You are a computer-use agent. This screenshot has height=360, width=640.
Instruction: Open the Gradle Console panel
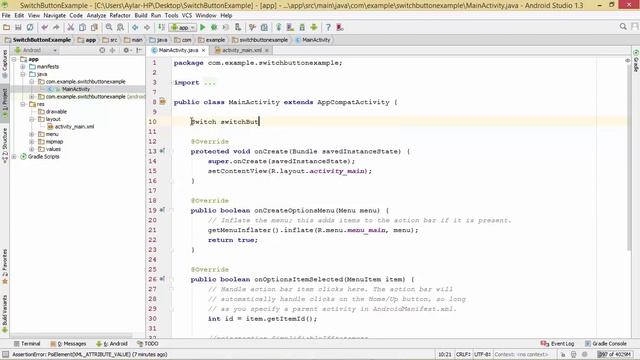(605, 344)
